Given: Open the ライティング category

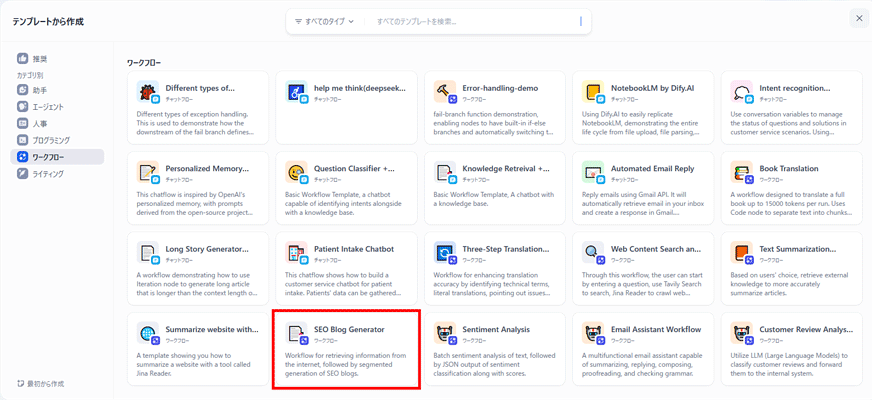Looking at the screenshot, I should coord(47,174).
